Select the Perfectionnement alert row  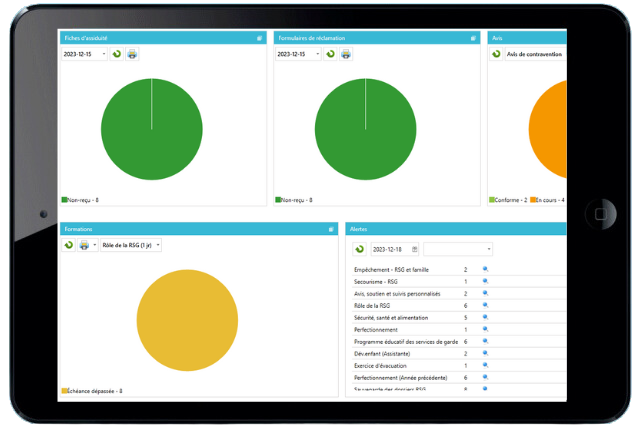click(459, 329)
